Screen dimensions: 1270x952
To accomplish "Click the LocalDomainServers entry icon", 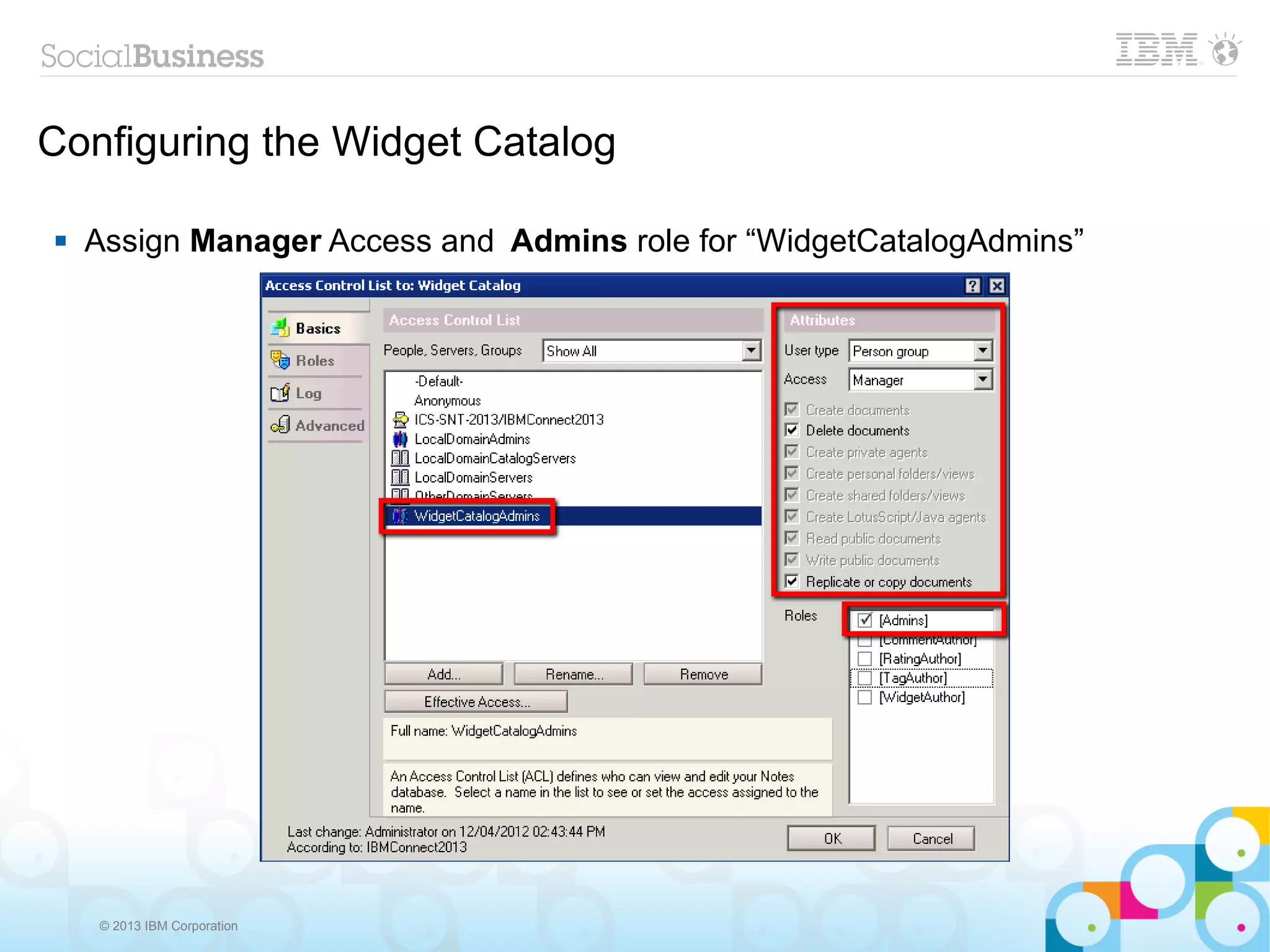I will click(401, 478).
